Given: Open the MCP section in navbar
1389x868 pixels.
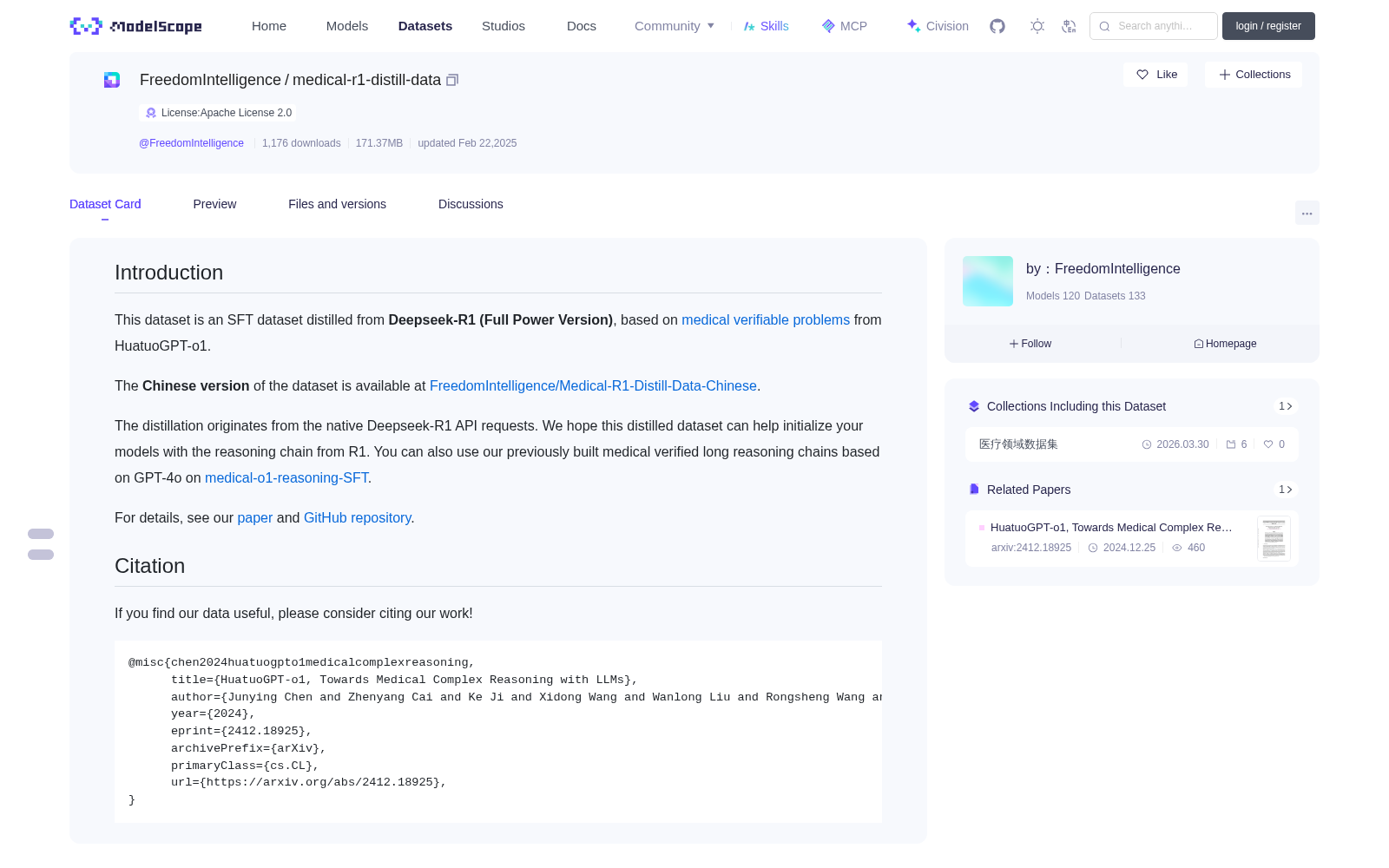Looking at the screenshot, I should coord(844,26).
